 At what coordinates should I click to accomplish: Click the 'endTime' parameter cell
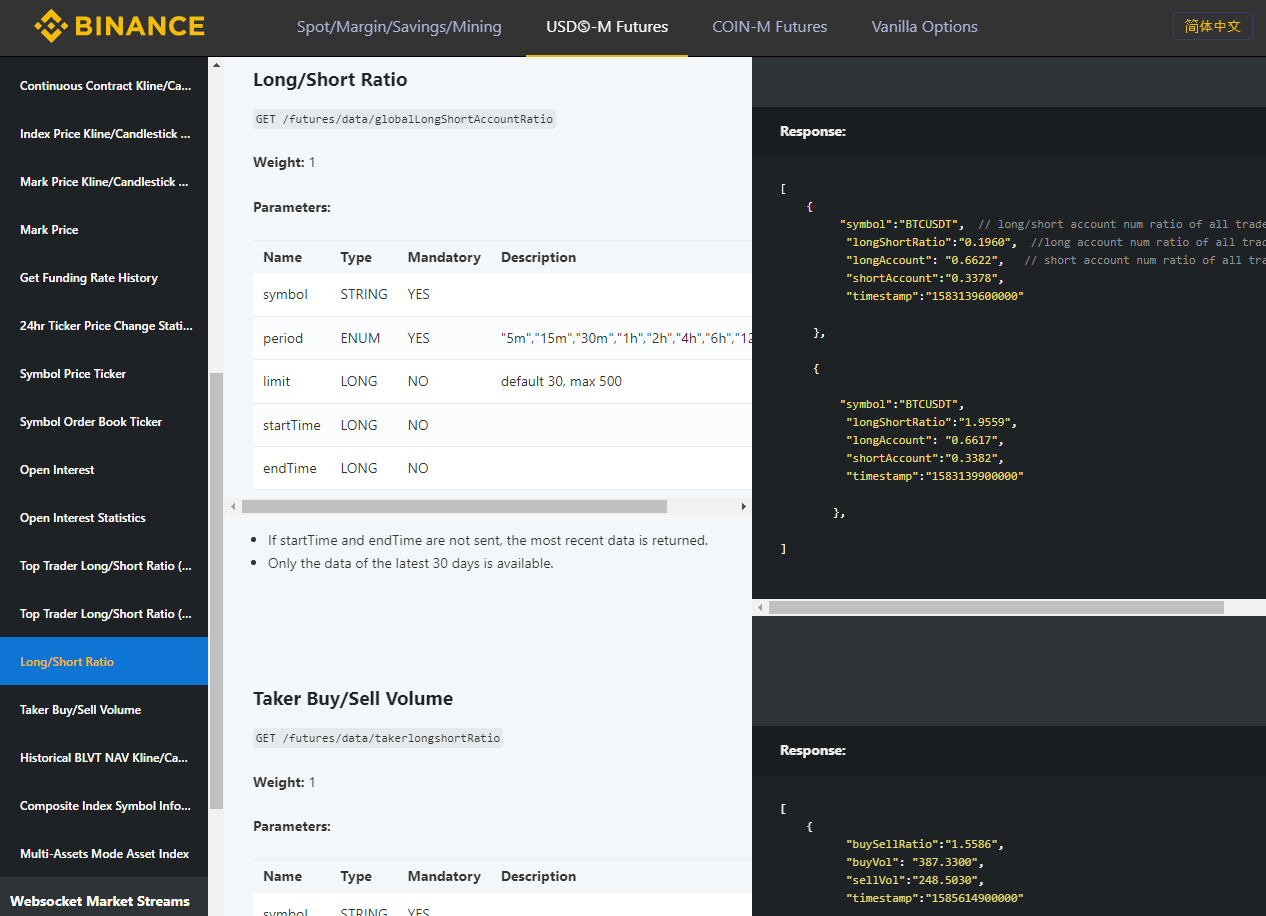tap(290, 468)
